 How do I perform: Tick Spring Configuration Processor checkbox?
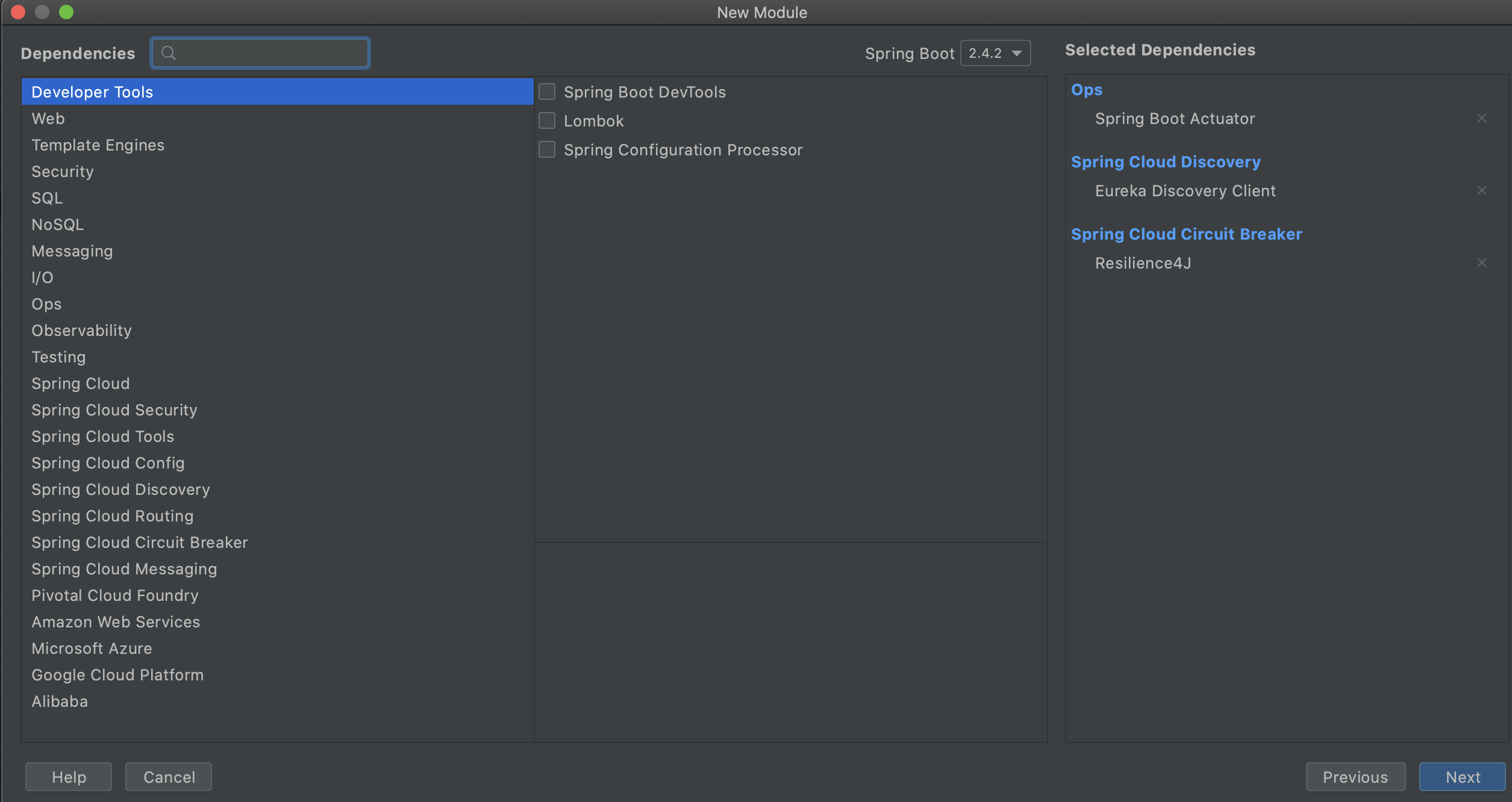[x=547, y=150]
